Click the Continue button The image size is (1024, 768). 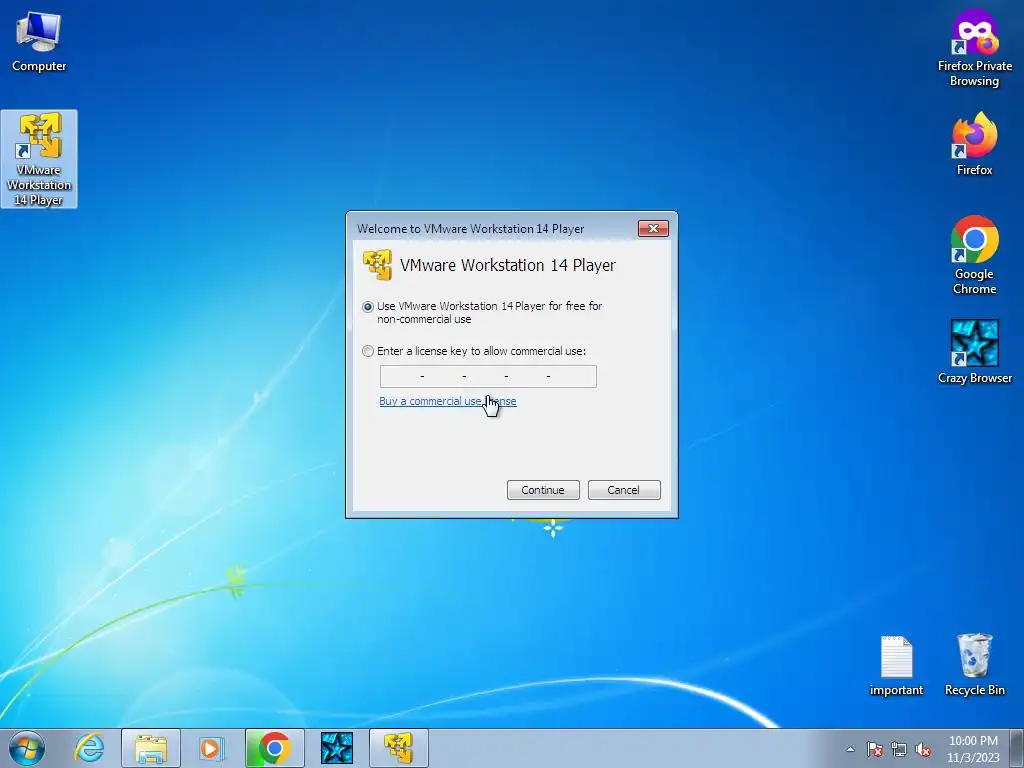click(x=543, y=490)
